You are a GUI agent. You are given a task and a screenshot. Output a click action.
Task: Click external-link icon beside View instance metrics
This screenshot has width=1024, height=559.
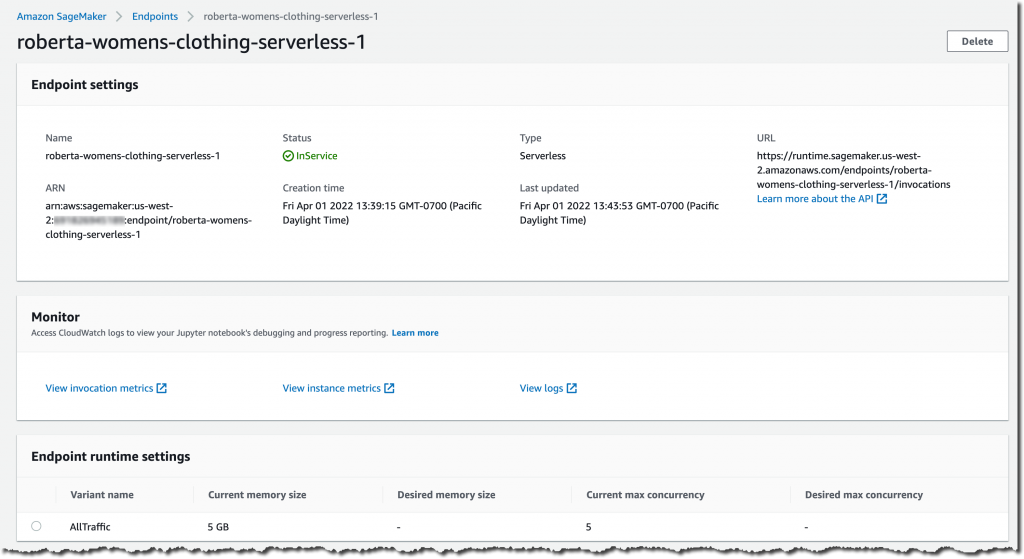pyautogui.click(x=390, y=388)
